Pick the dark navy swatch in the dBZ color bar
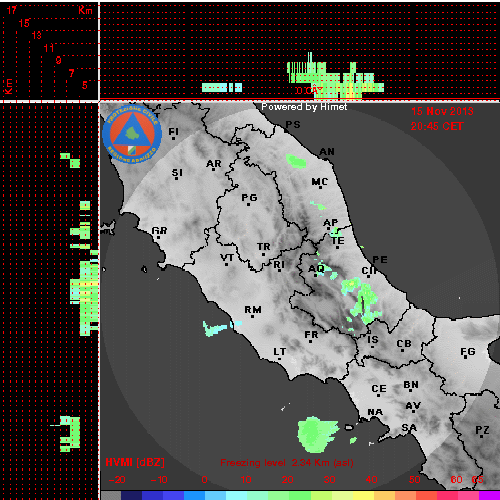This screenshot has width=500, height=500. tap(131, 495)
